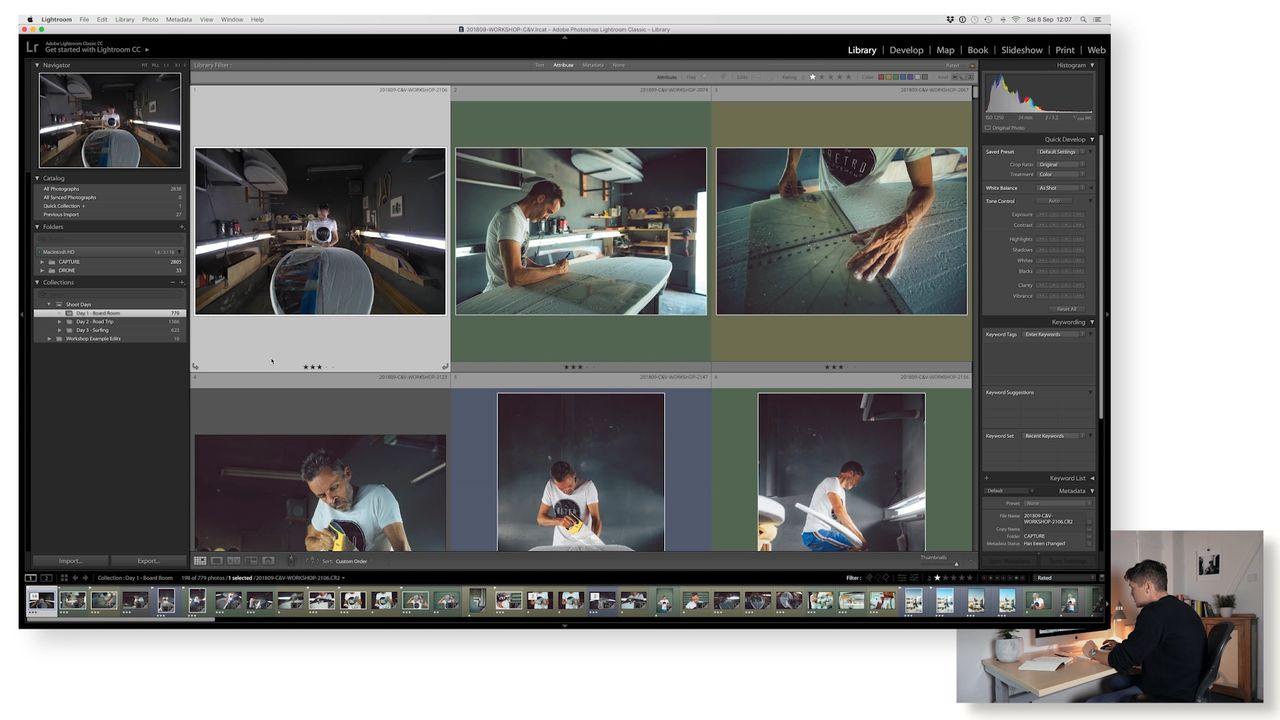Open the Slideshow module
Viewport: 1280px width, 720px height.
pyautogui.click(x=1022, y=50)
